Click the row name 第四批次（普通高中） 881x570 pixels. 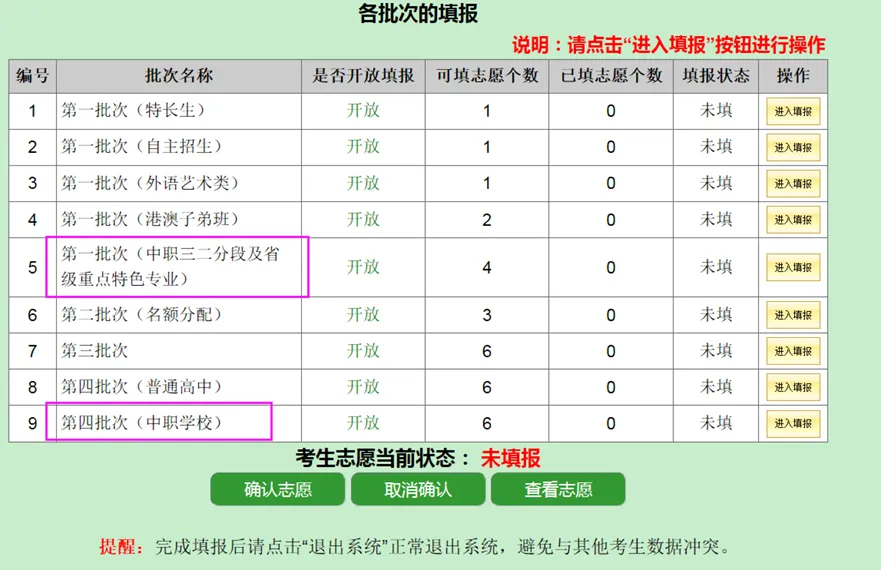pyautogui.click(x=142, y=386)
